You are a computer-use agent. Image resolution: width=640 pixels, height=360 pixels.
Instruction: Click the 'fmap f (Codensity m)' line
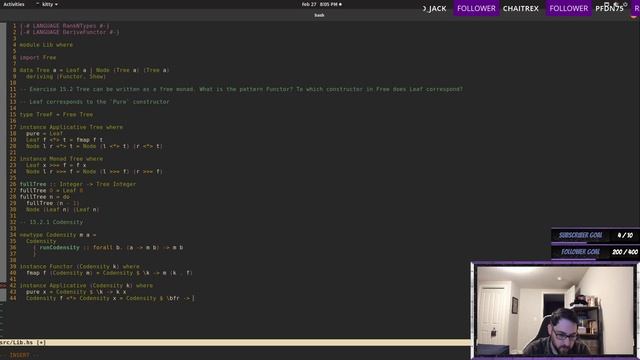(109, 273)
